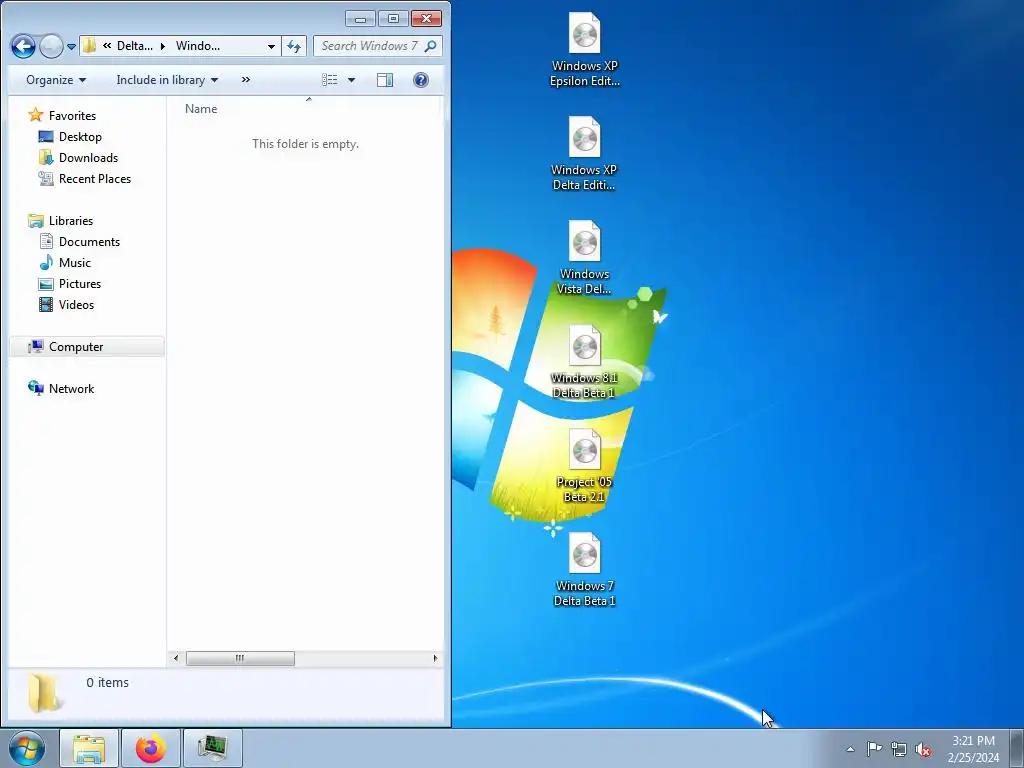Toggle the preview pane

pyautogui.click(x=385, y=80)
